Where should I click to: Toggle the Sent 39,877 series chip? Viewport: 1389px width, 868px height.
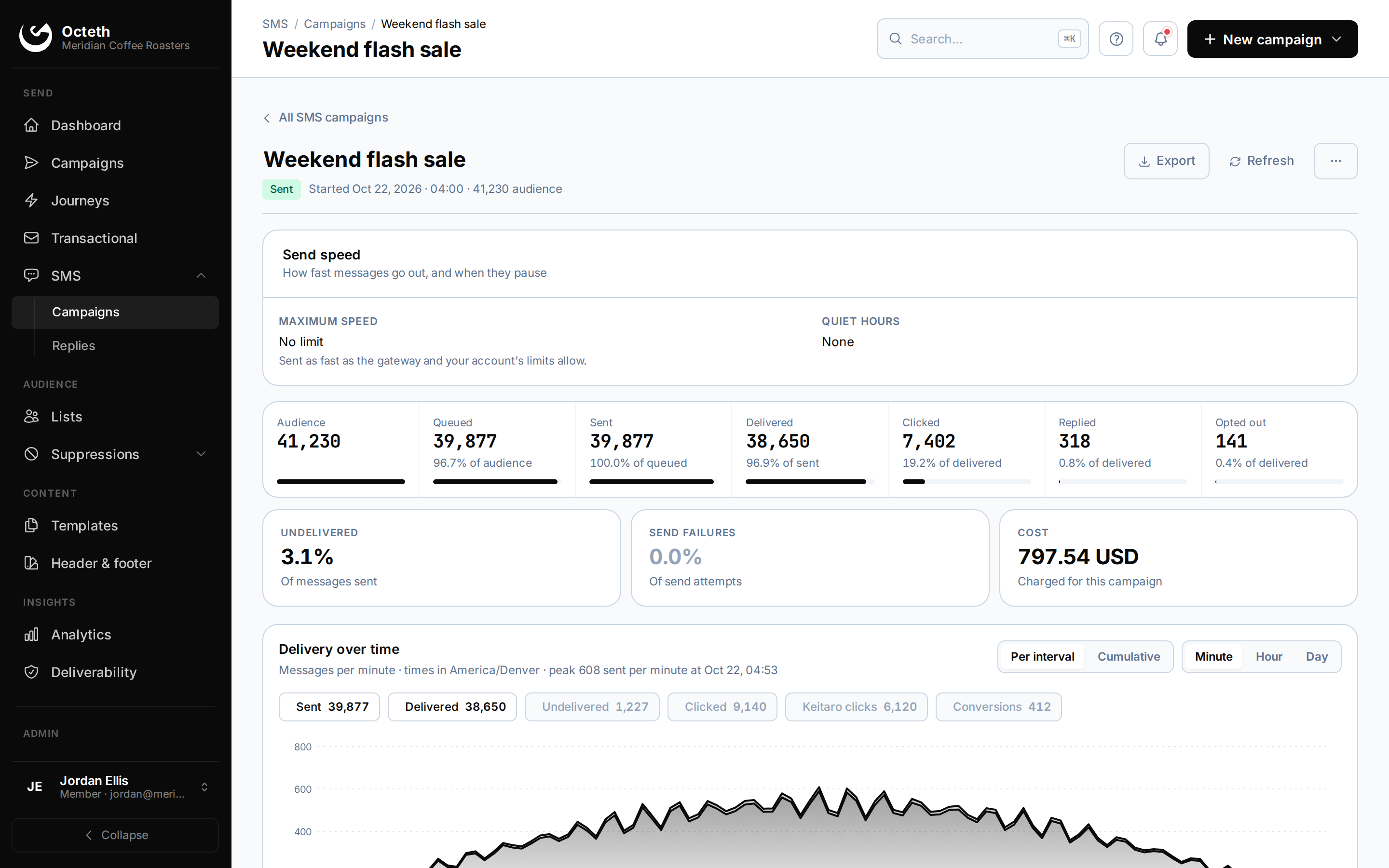(x=329, y=706)
